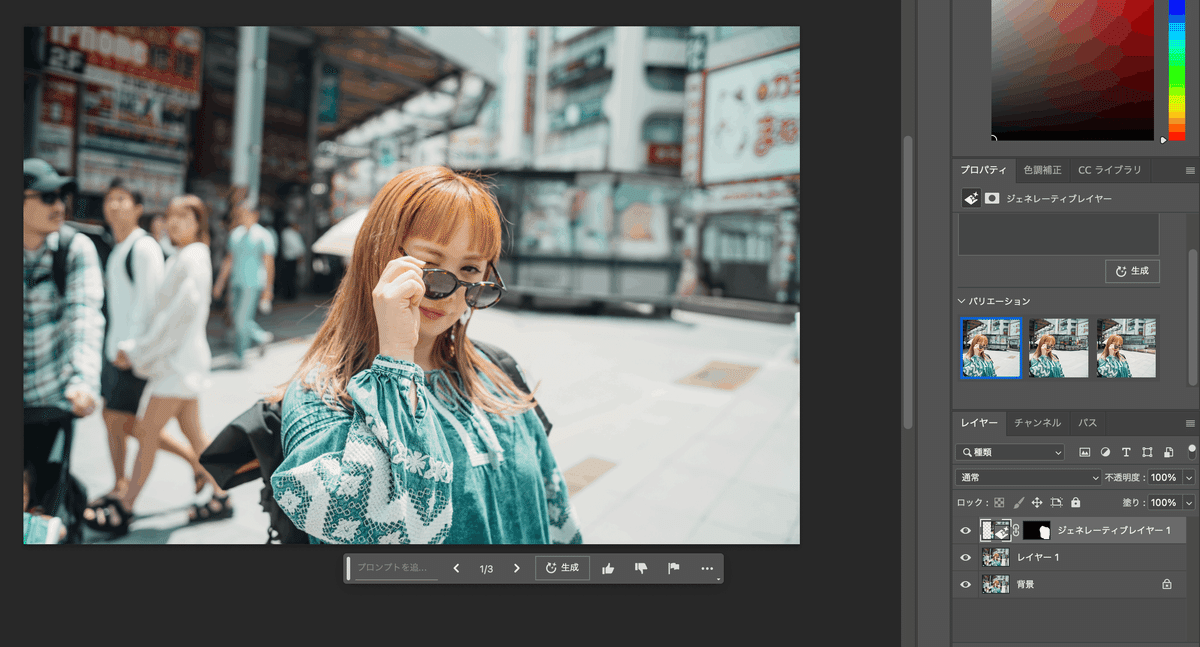The height and width of the screenshot is (647, 1200).
Task: Select the 背景 layer name
Action: tap(1026, 584)
